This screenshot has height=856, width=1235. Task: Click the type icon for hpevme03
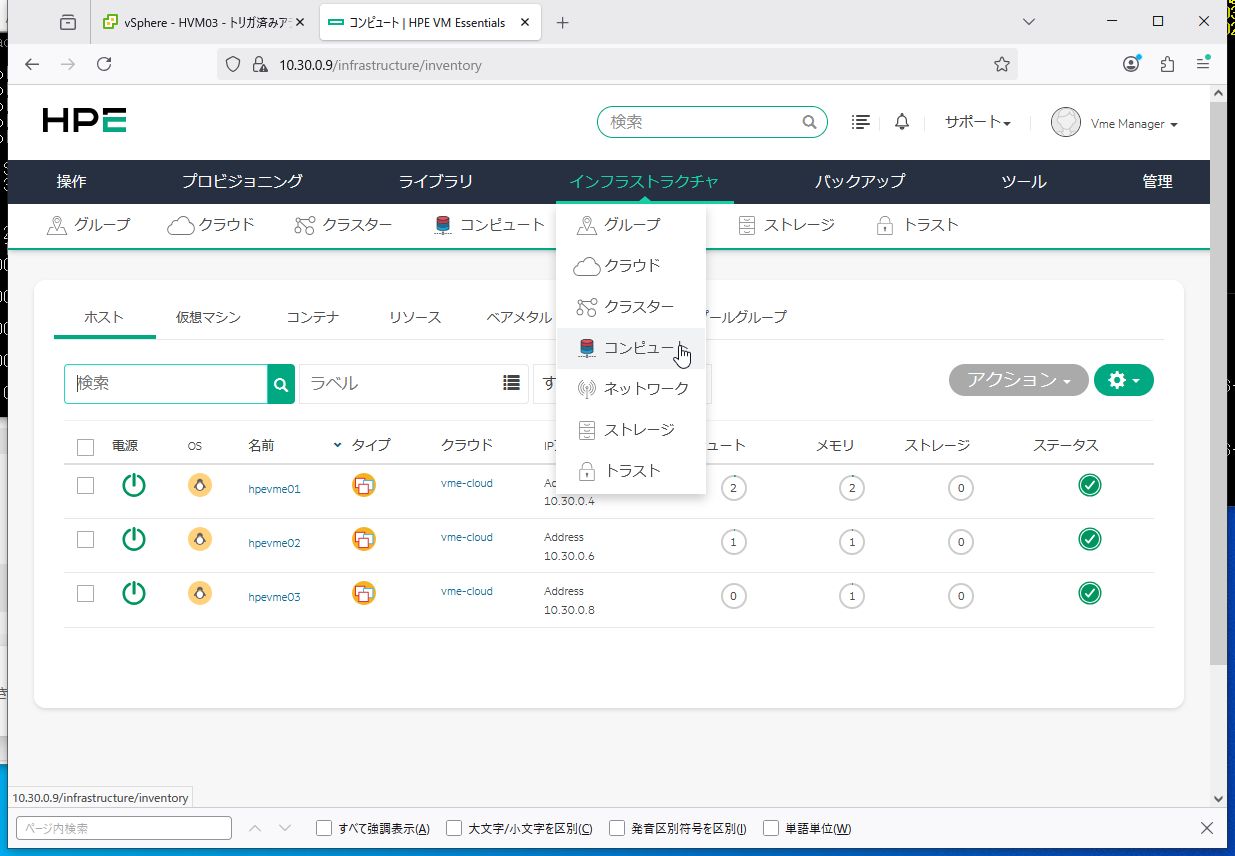click(364, 593)
